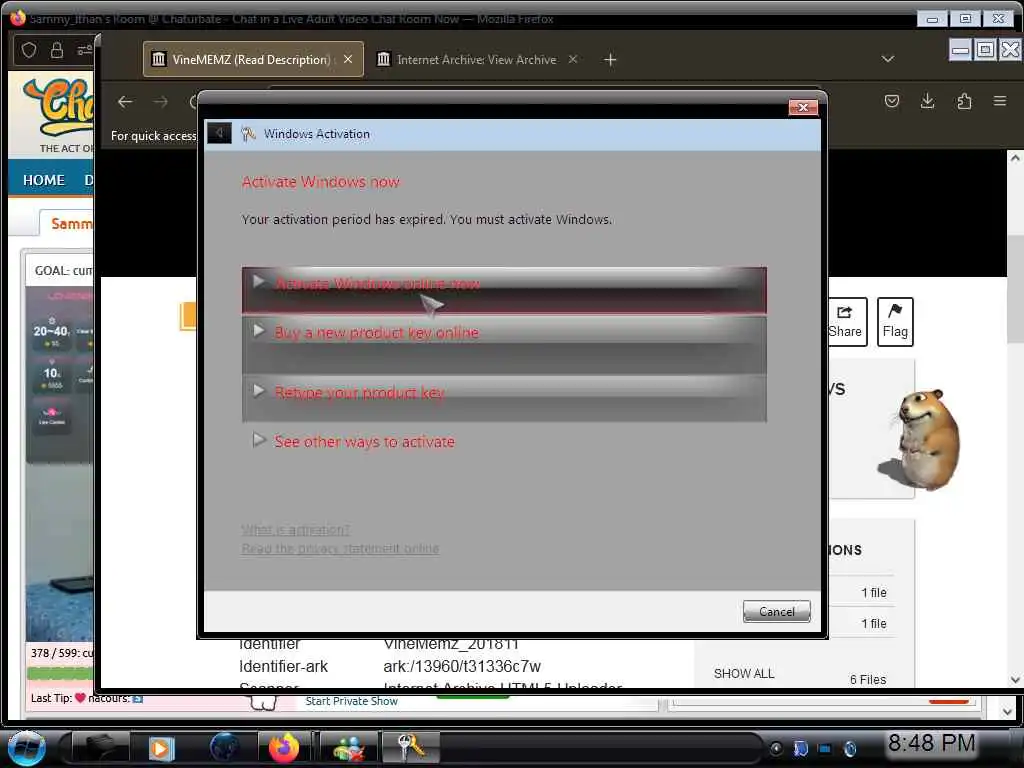Open the What is activation? link
1024x768 pixels.
(295, 530)
